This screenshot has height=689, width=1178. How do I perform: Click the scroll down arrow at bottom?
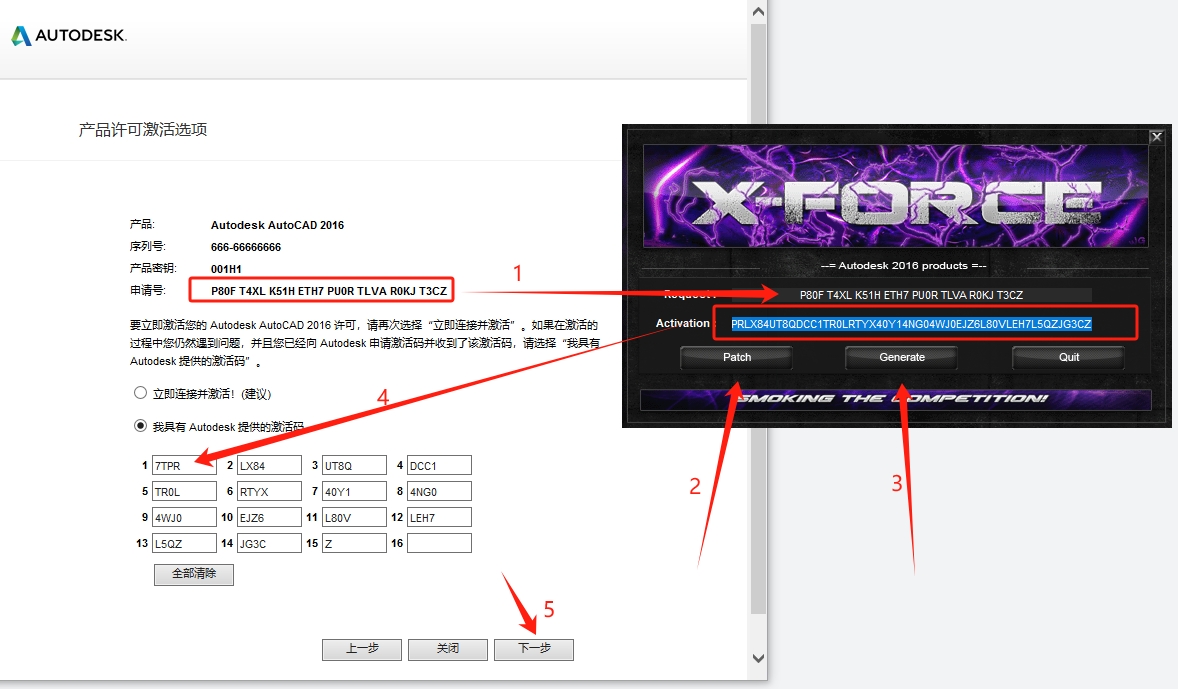pos(758,657)
